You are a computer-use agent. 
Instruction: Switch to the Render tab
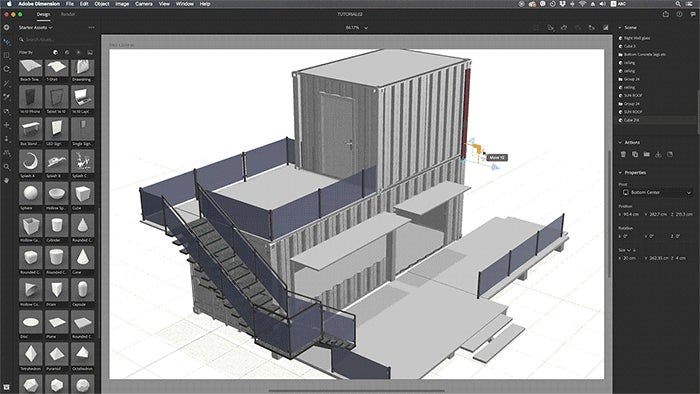coord(68,14)
